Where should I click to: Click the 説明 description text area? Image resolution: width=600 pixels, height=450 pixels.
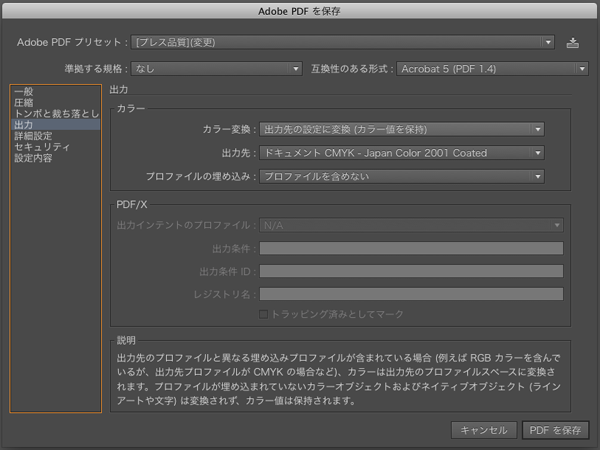[x=339, y=379]
